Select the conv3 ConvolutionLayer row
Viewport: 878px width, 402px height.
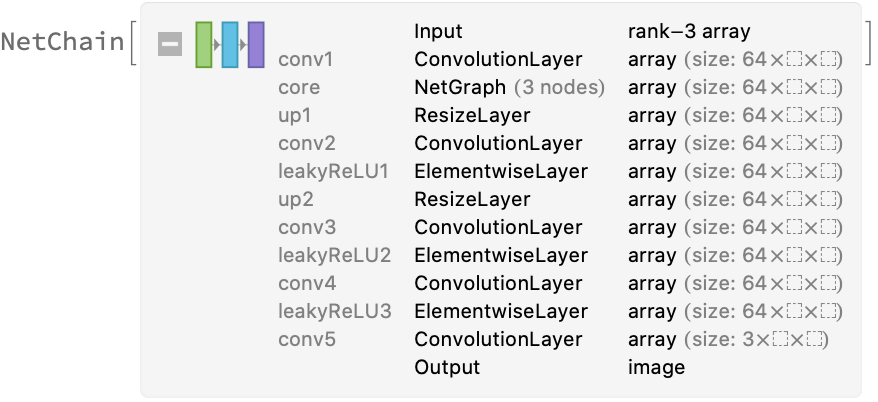click(498, 227)
